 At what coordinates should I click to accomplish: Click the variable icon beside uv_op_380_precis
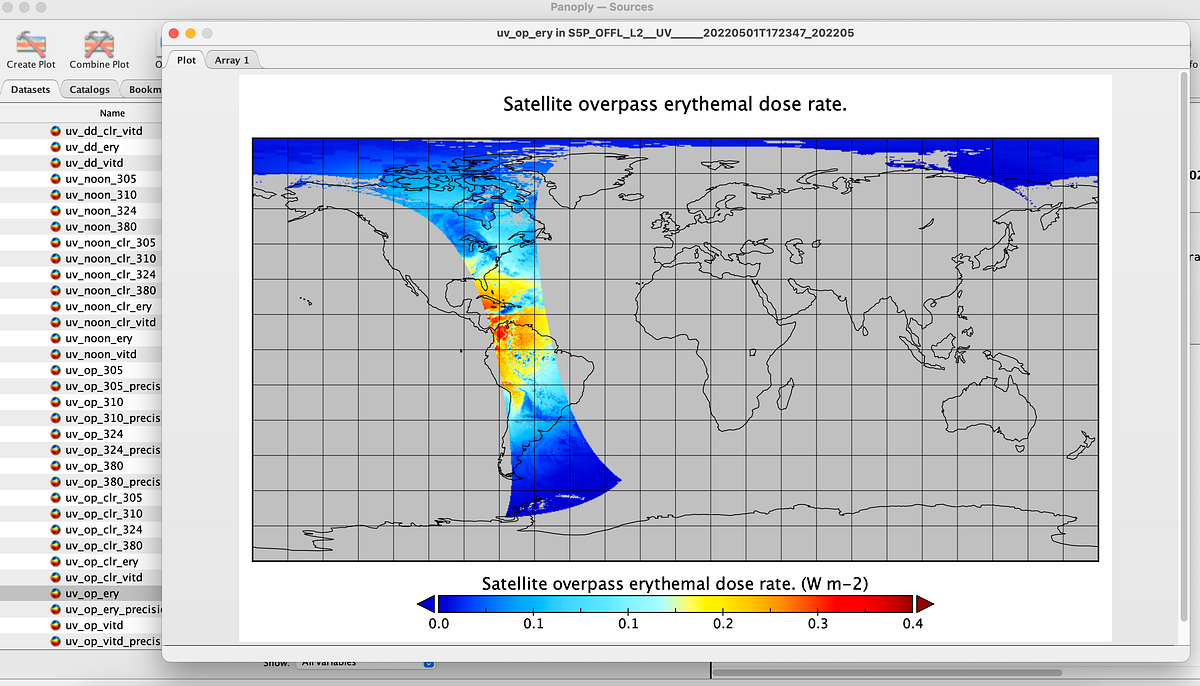tap(54, 482)
